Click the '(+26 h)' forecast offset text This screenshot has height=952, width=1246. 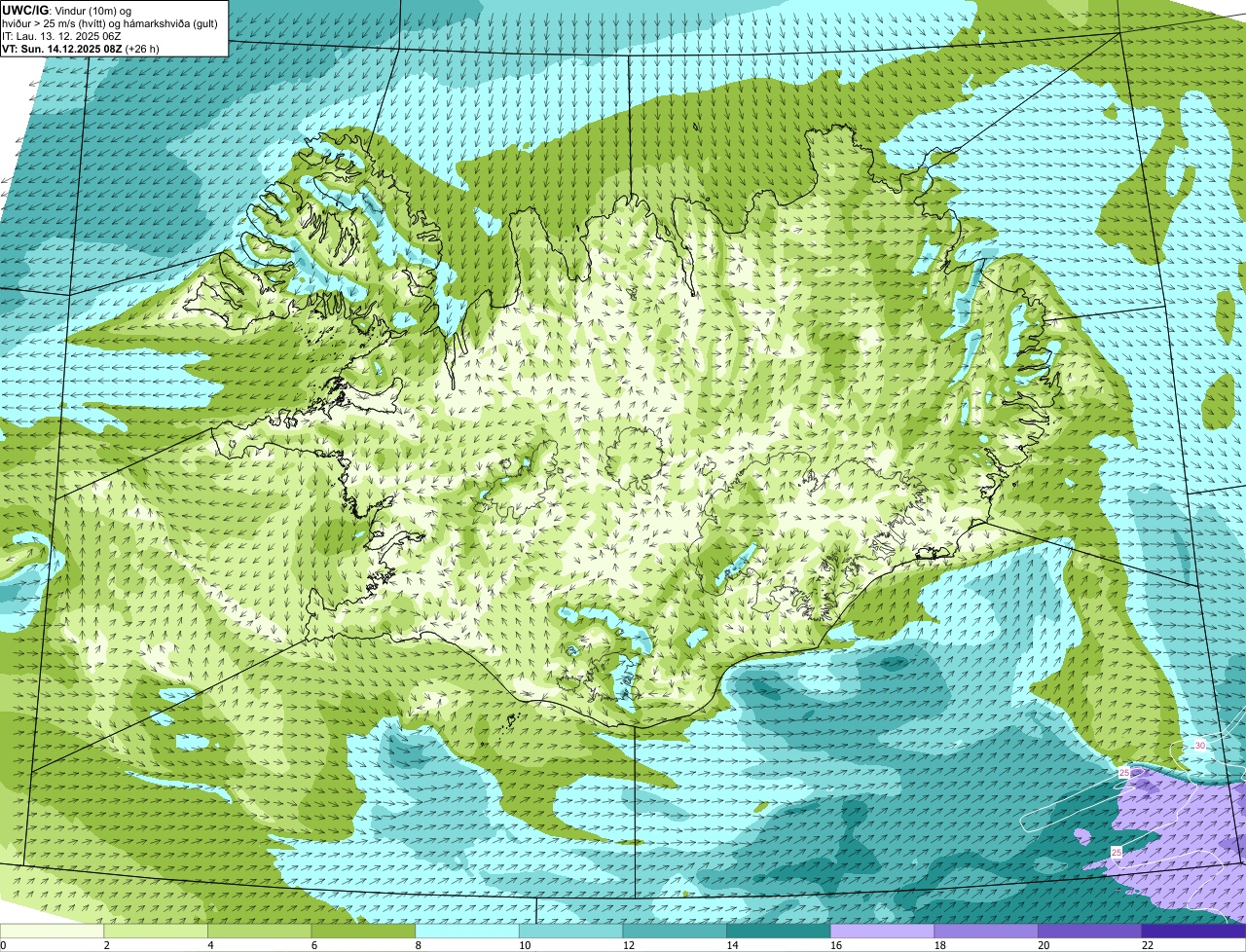pos(142,49)
